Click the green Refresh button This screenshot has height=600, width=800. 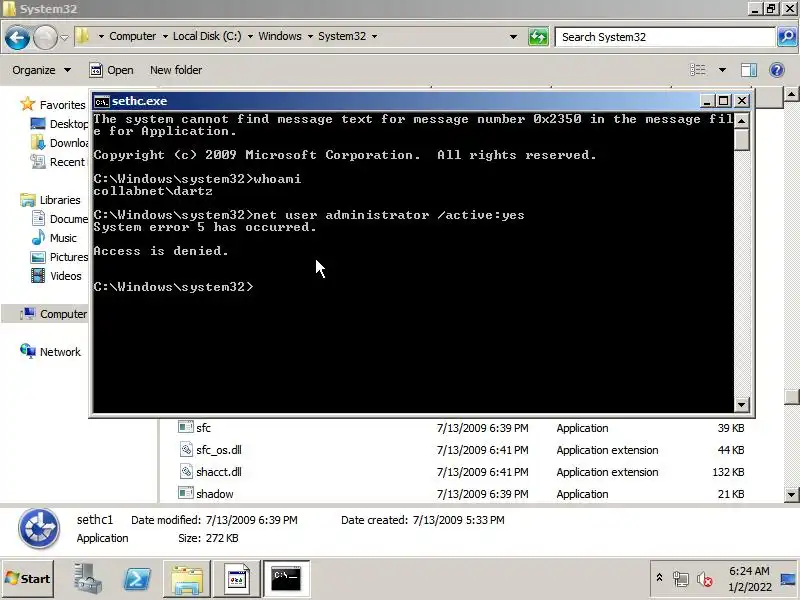[538, 37]
